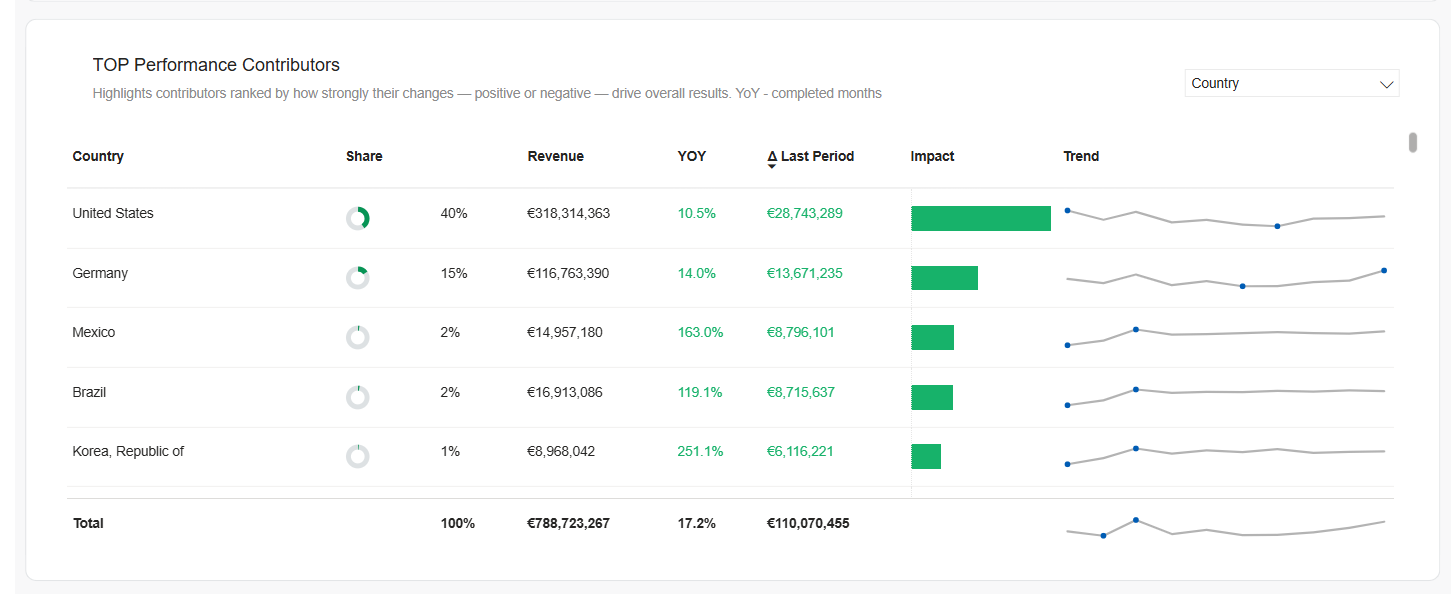Sort by YOY column header

point(691,156)
